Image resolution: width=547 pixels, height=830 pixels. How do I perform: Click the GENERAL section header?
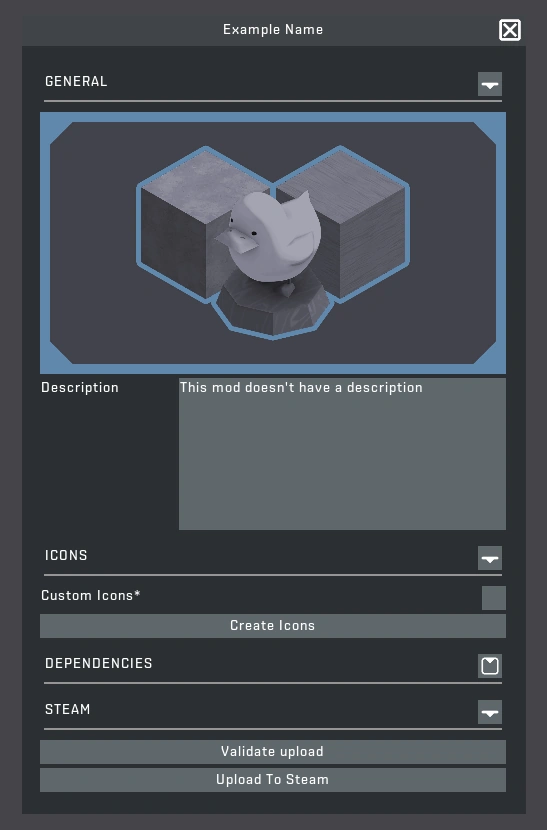click(x=76, y=82)
